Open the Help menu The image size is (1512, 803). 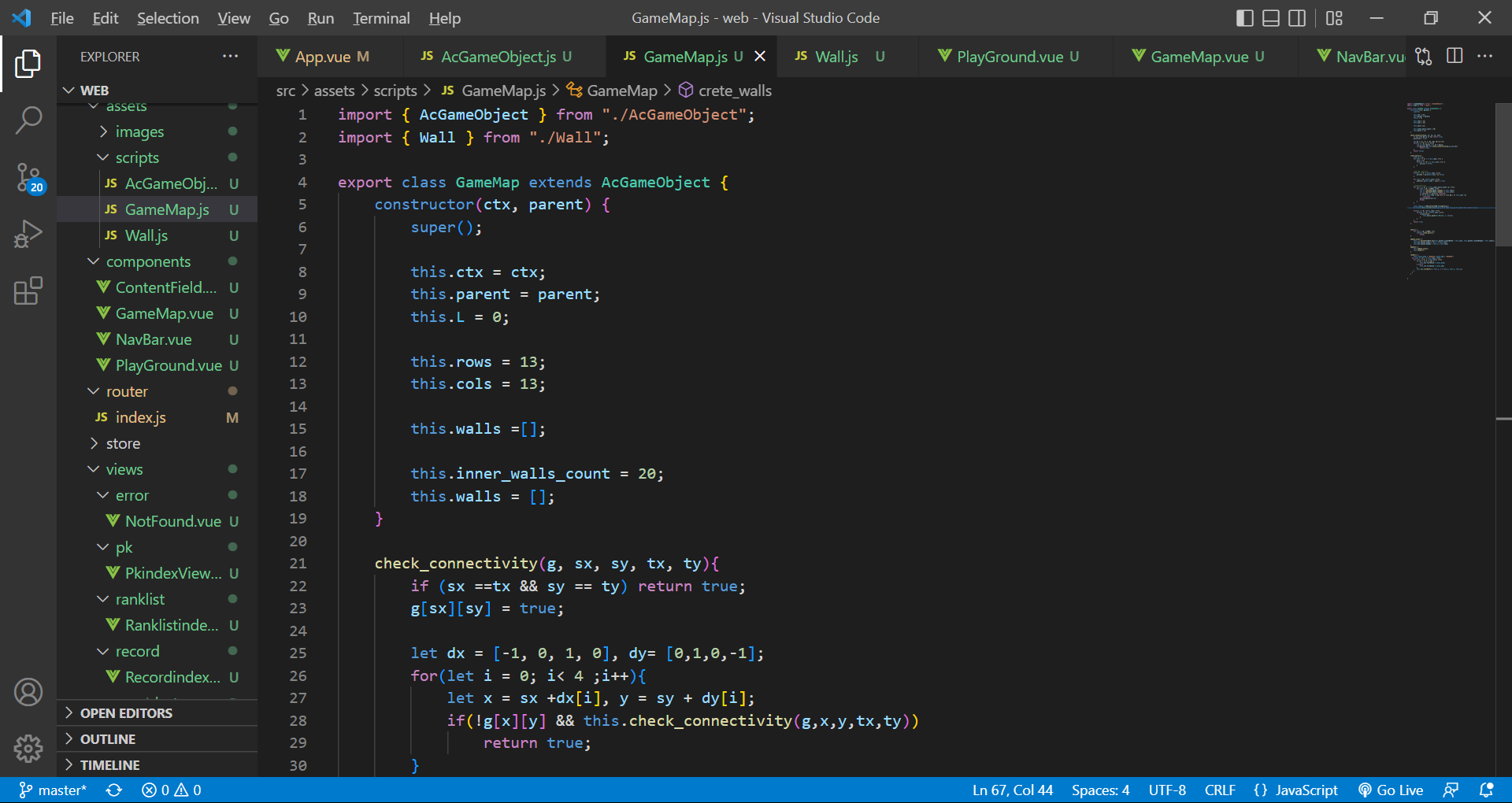pyautogui.click(x=445, y=18)
